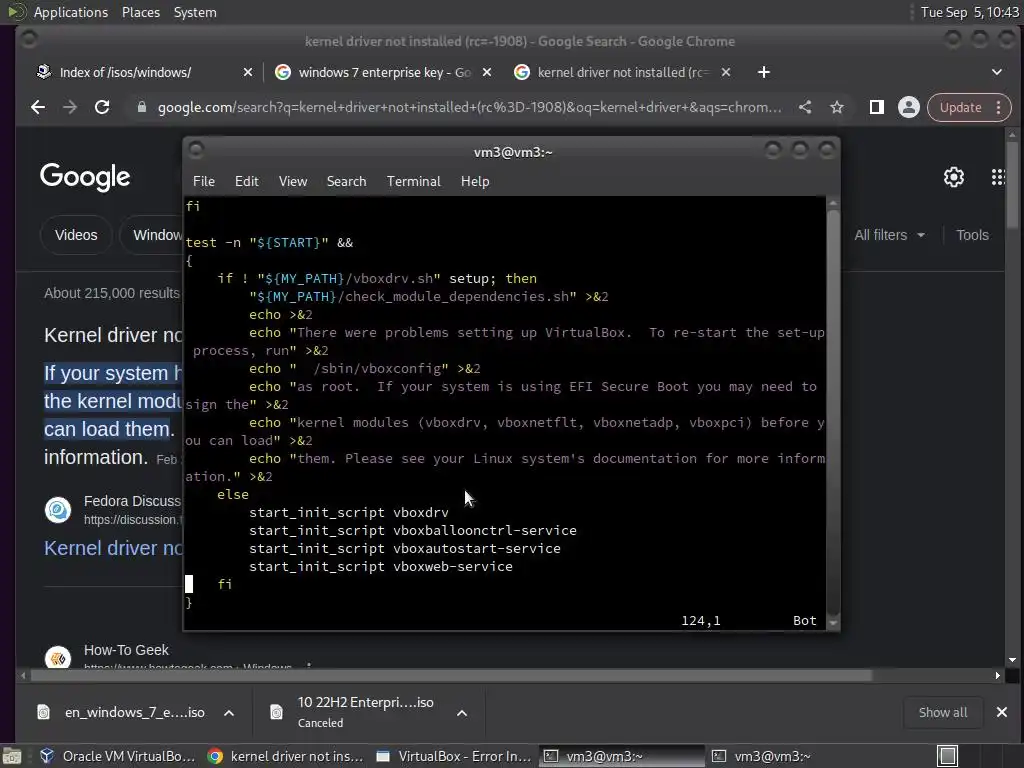Click the 10 22H2 Enterprise iso file icon
Image resolution: width=1024 pixels, height=768 pixels.
coord(277,712)
